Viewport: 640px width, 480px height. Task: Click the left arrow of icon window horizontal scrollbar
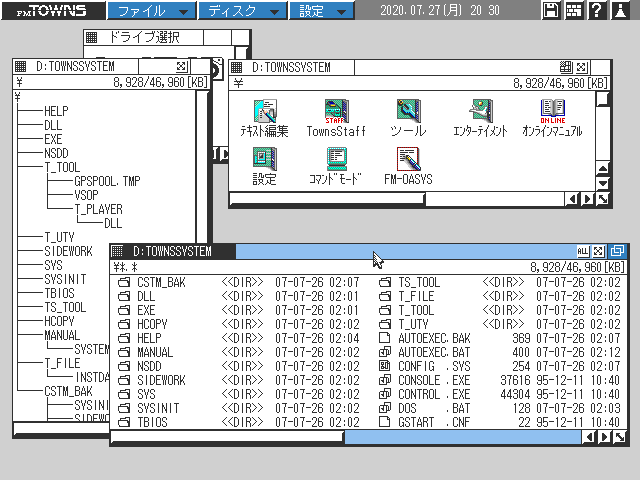(x=572, y=199)
